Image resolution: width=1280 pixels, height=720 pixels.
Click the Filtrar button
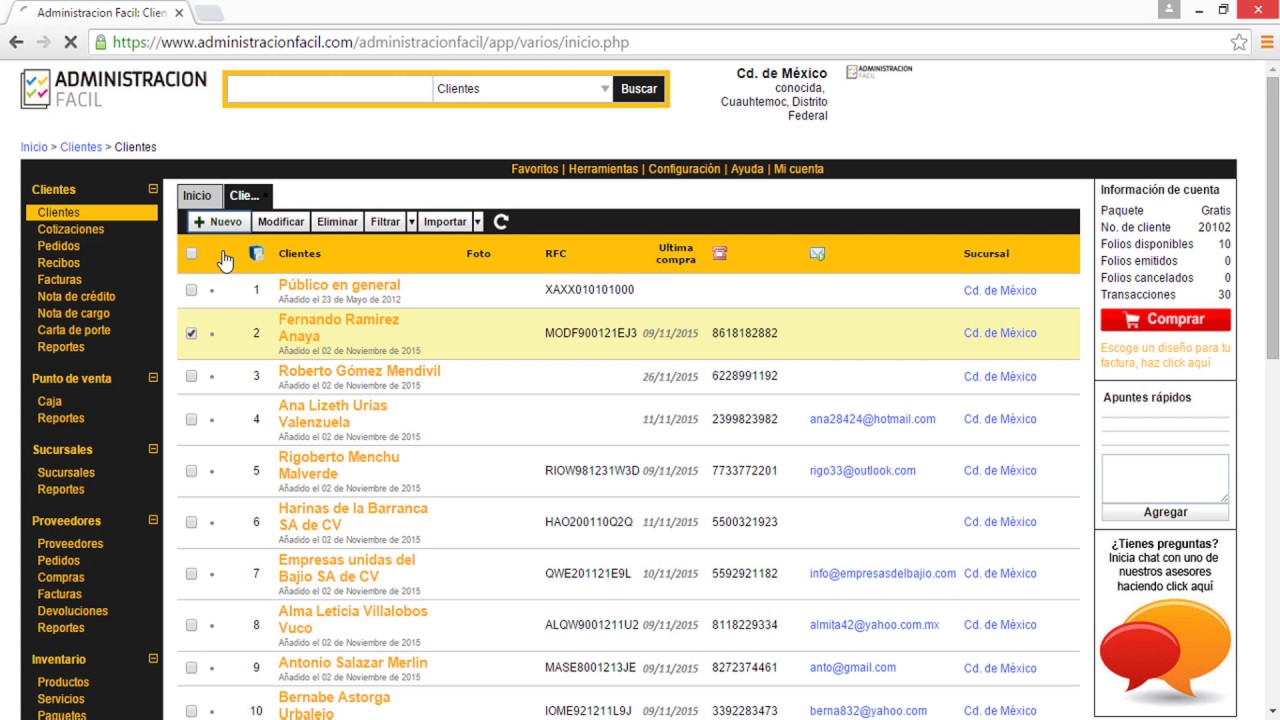click(385, 222)
